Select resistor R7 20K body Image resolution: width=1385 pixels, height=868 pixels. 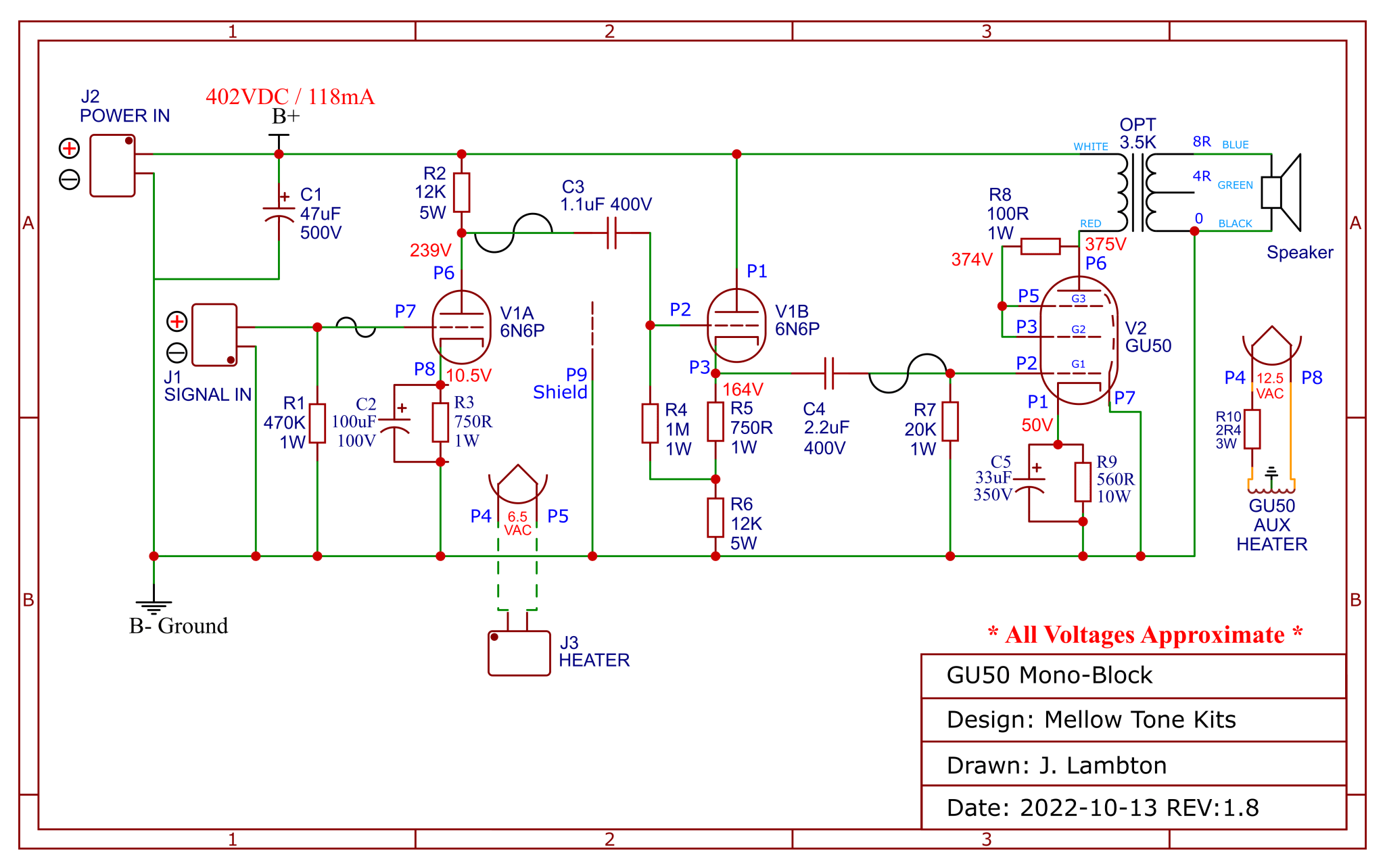(950, 421)
